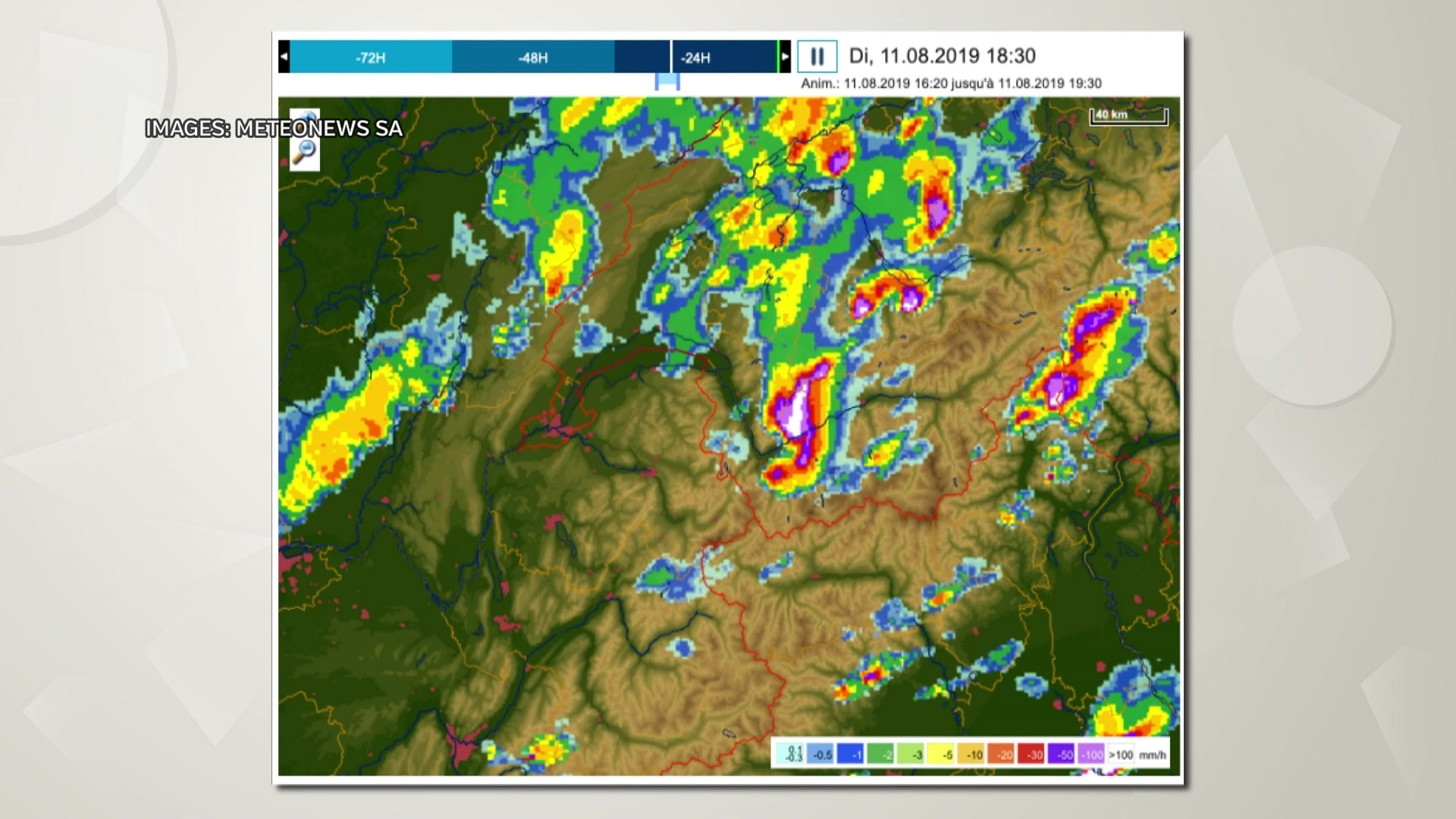
Task: Pause the radar animation
Action: pyautogui.click(x=817, y=56)
